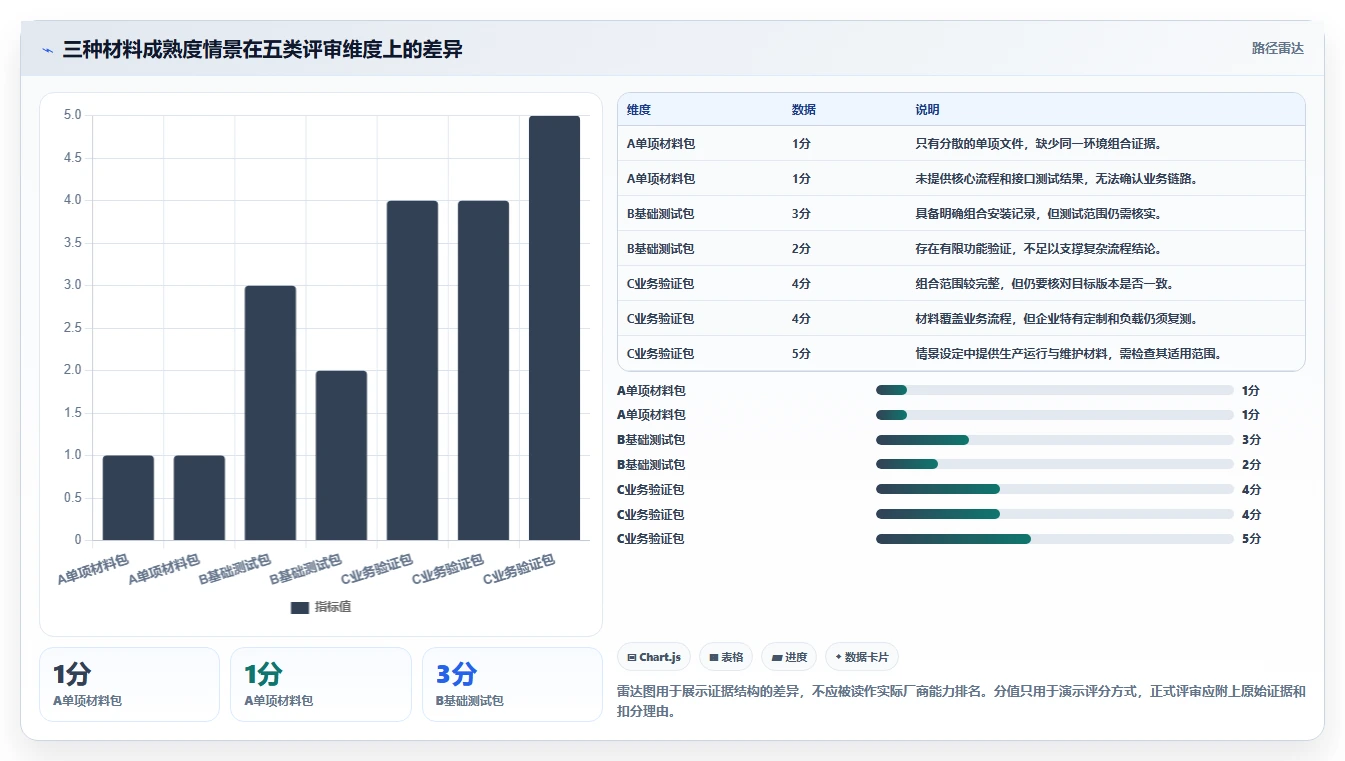Click the 指标值 legend color box
This screenshot has height=761, width=1345.
[299, 607]
